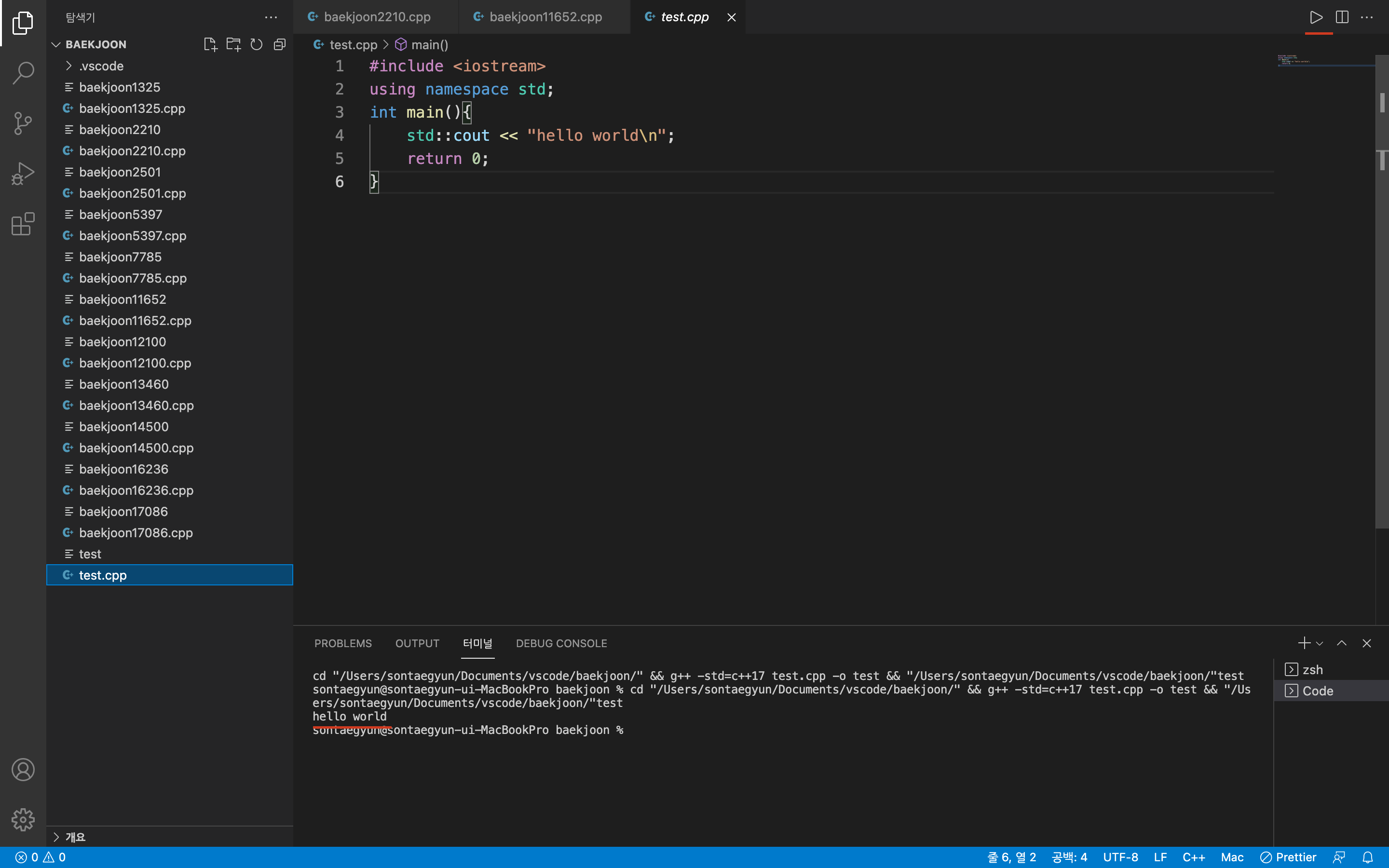Close the terminal panel
Screen dimensions: 1389x868
pyautogui.click(x=1367, y=643)
